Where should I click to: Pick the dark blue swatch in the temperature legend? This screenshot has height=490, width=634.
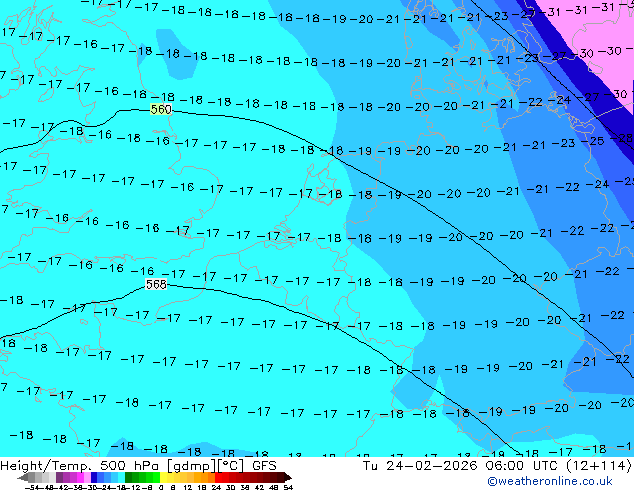94,477
